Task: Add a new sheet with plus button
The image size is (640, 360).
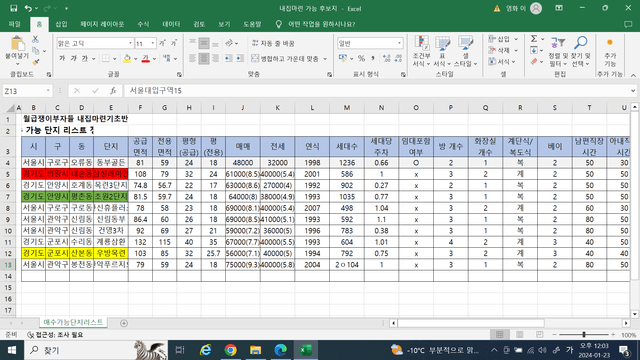Action: click(124, 323)
